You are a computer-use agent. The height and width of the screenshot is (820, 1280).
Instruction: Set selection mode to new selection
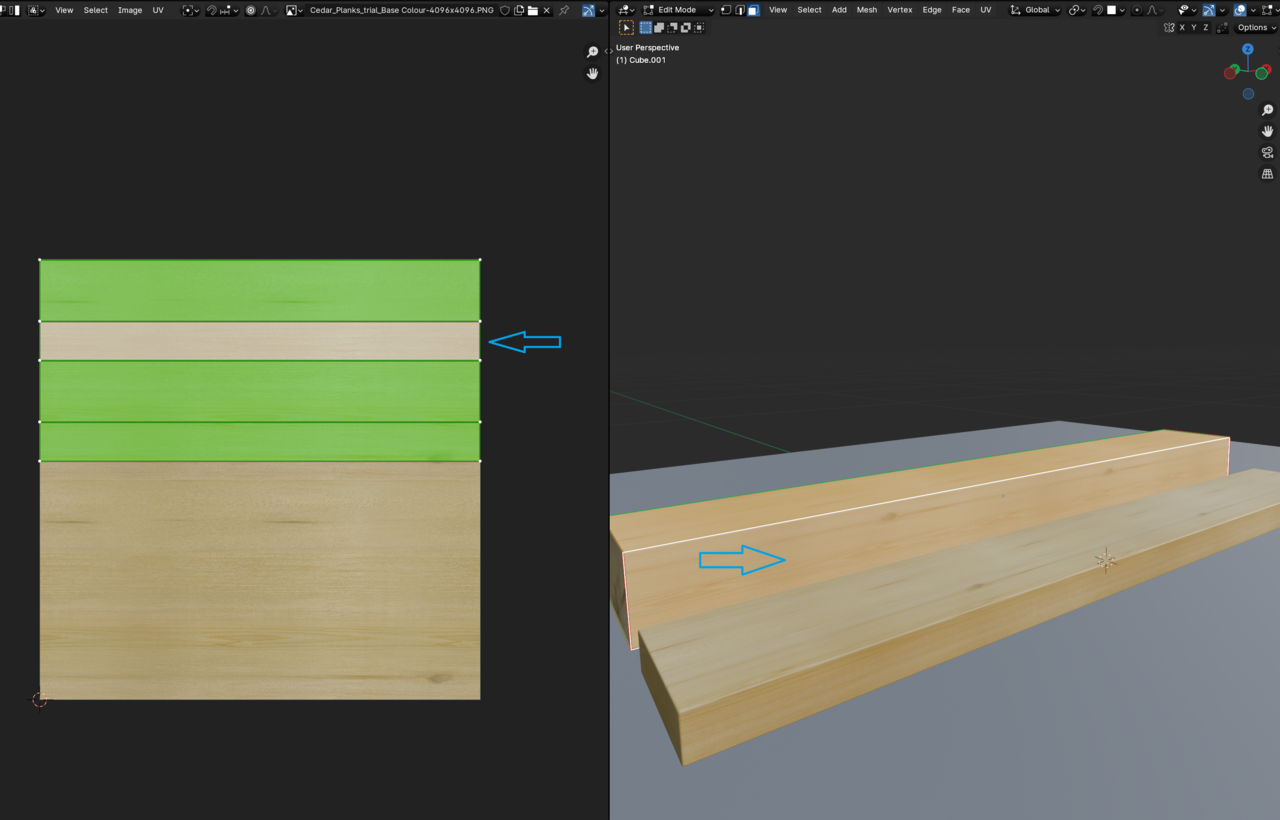[645, 28]
